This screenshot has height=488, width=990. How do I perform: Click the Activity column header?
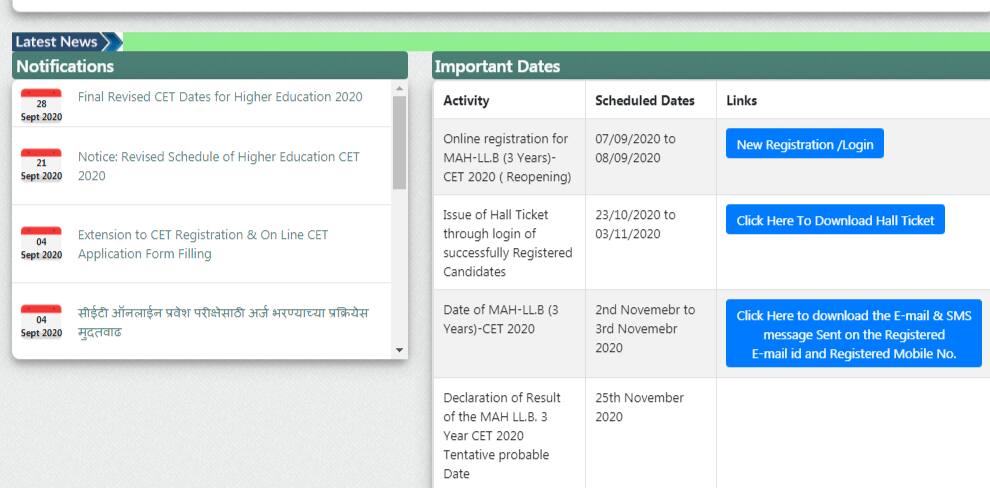(466, 101)
